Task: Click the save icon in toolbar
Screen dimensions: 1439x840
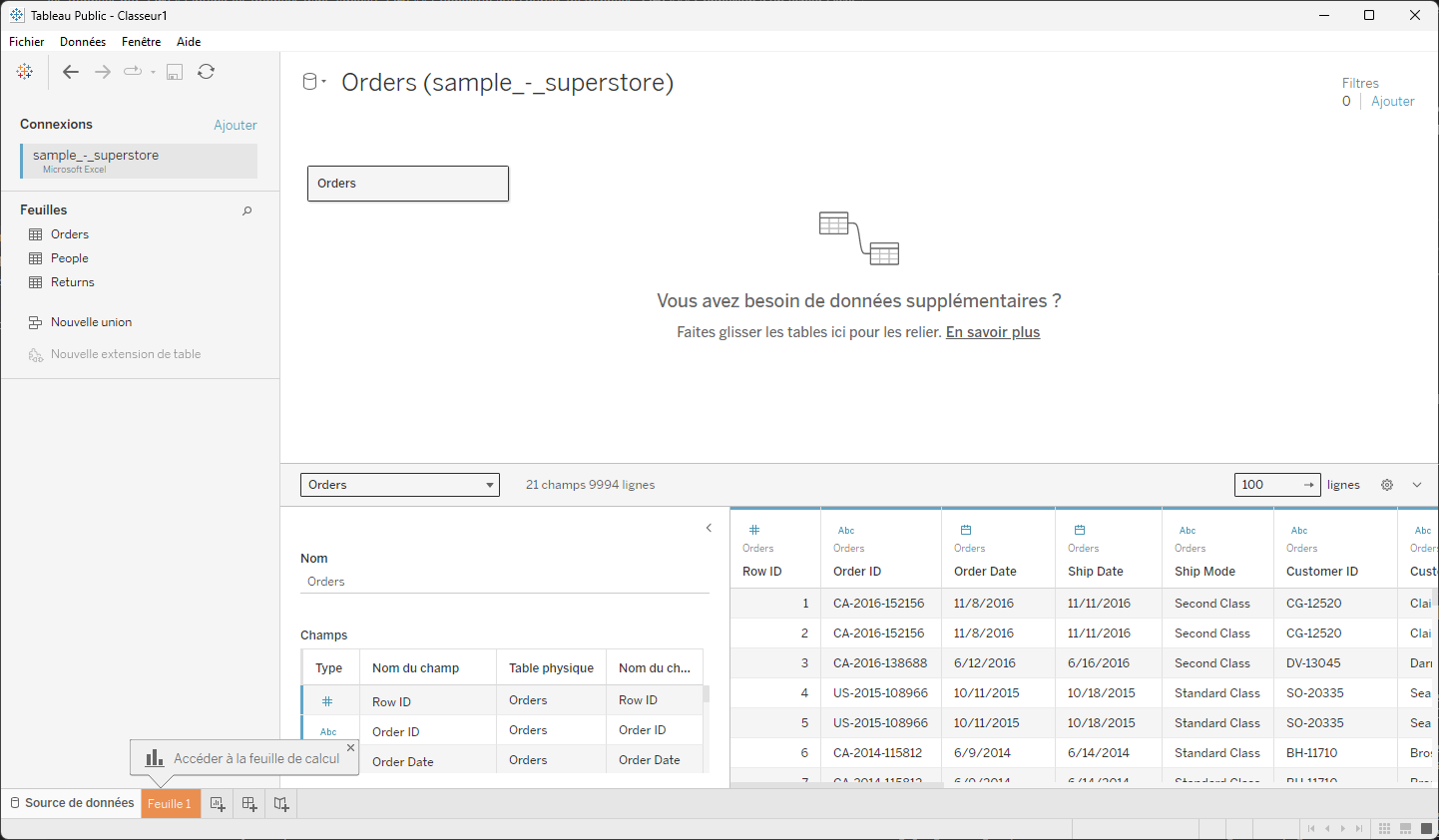Action: pos(175,72)
